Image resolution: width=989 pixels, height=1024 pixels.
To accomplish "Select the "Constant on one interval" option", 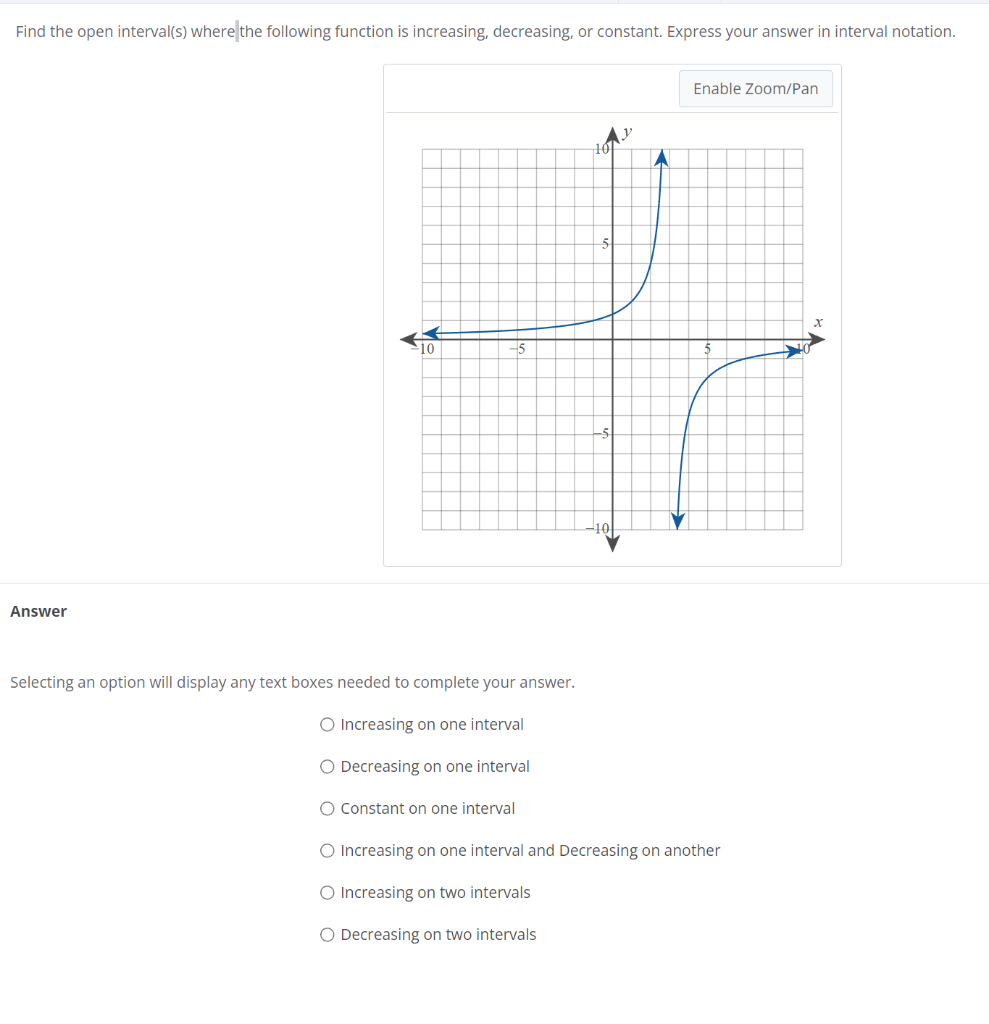I will [x=327, y=808].
